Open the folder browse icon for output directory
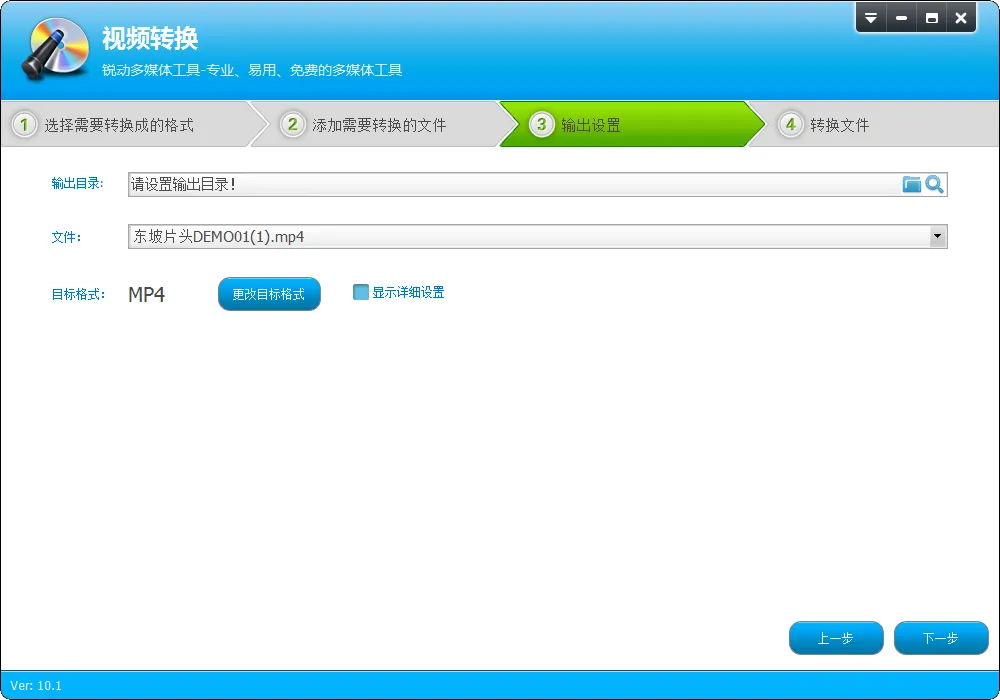Viewport: 1000px width, 700px height. pyautogui.click(x=911, y=185)
